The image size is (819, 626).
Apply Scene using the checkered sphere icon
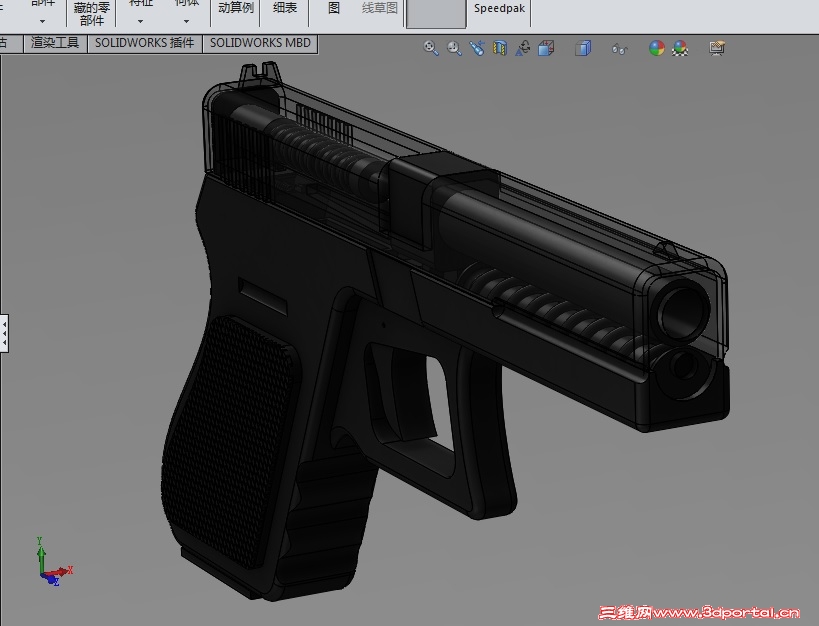pos(681,47)
